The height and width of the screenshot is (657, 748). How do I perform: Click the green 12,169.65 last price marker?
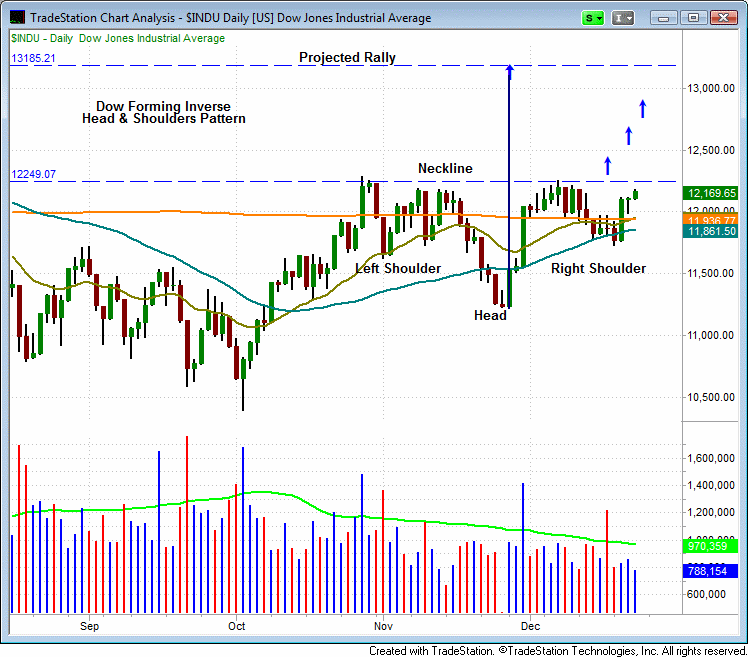coord(710,193)
